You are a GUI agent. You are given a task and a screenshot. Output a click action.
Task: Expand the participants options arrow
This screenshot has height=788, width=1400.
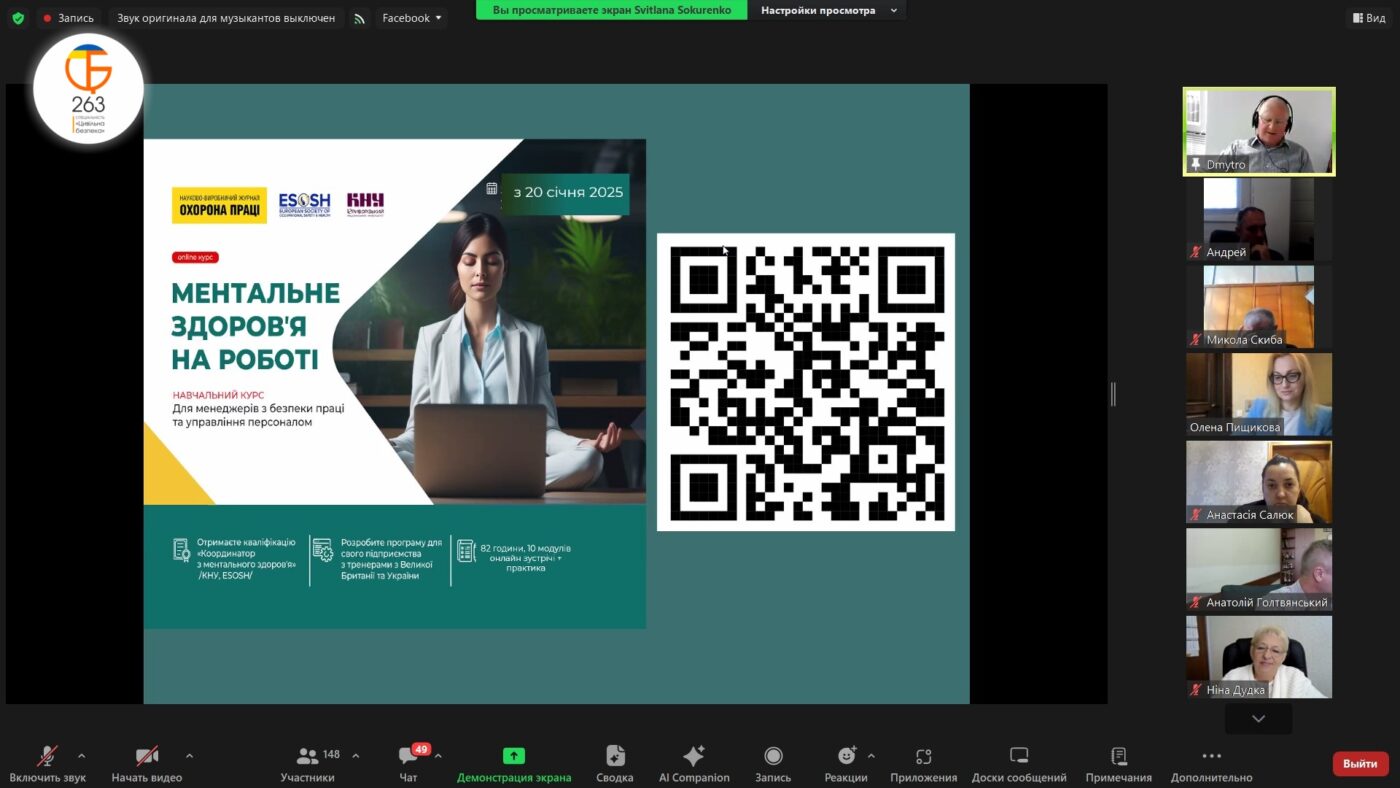[x=355, y=756]
